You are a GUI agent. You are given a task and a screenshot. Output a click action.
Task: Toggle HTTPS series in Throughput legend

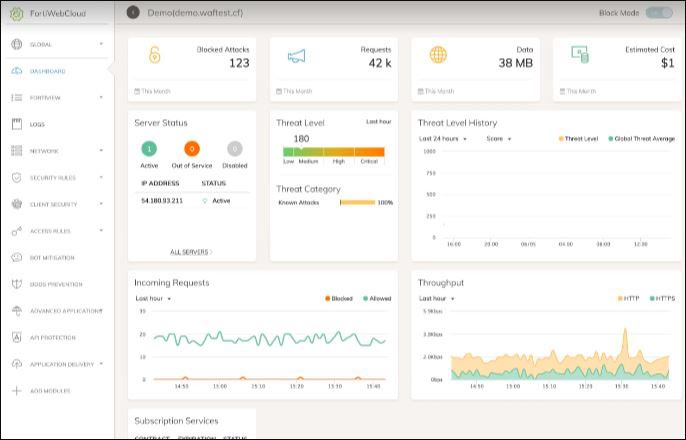pyautogui.click(x=662, y=298)
